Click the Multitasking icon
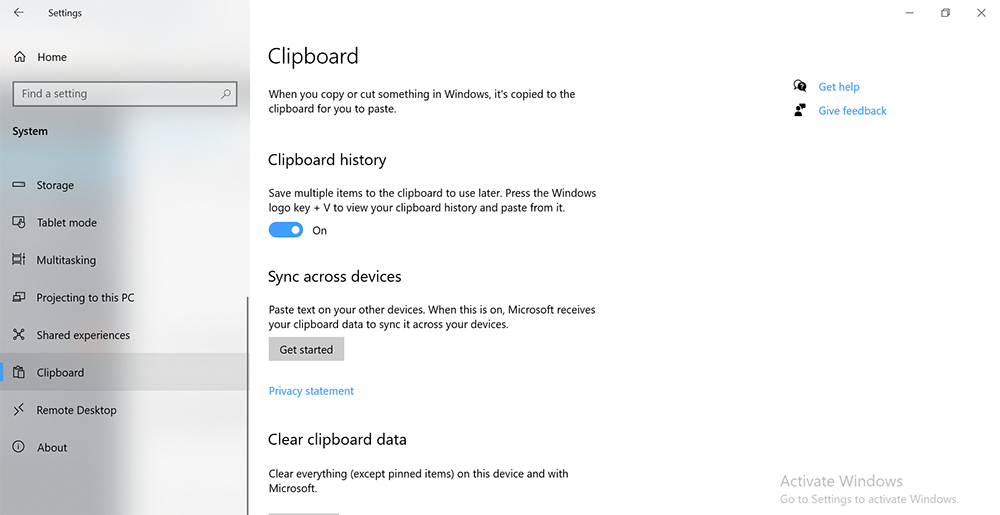The image size is (1000, 515). [19, 259]
